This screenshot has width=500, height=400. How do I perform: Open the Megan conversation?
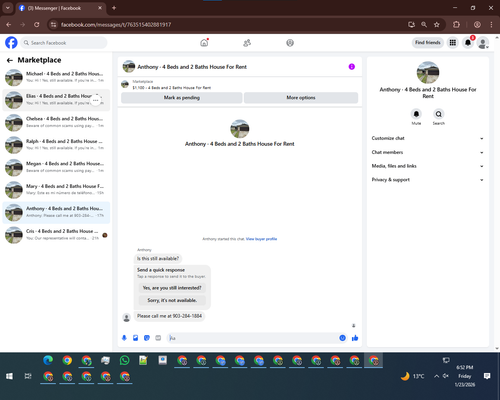click(56, 167)
